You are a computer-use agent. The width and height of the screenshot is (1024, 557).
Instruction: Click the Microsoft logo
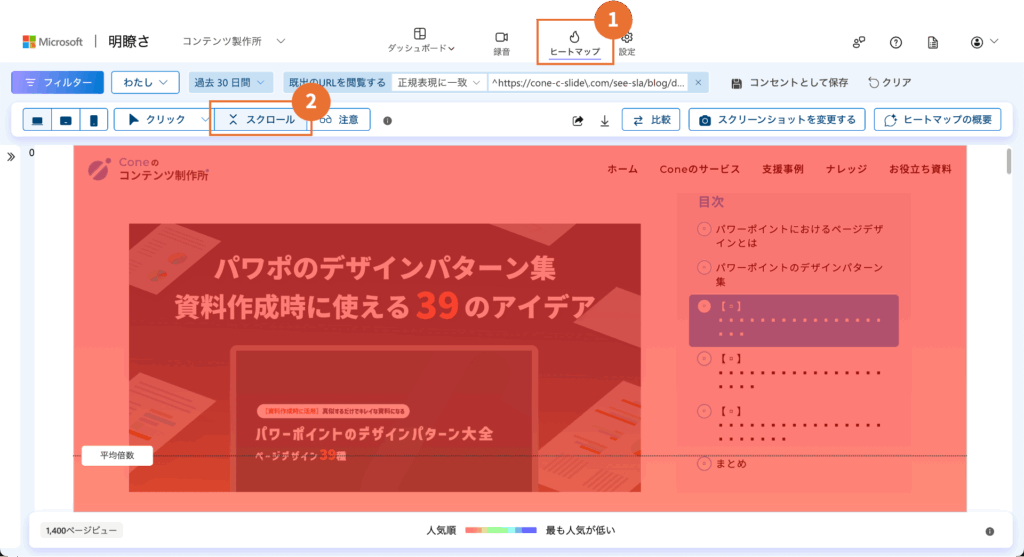pos(53,42)
